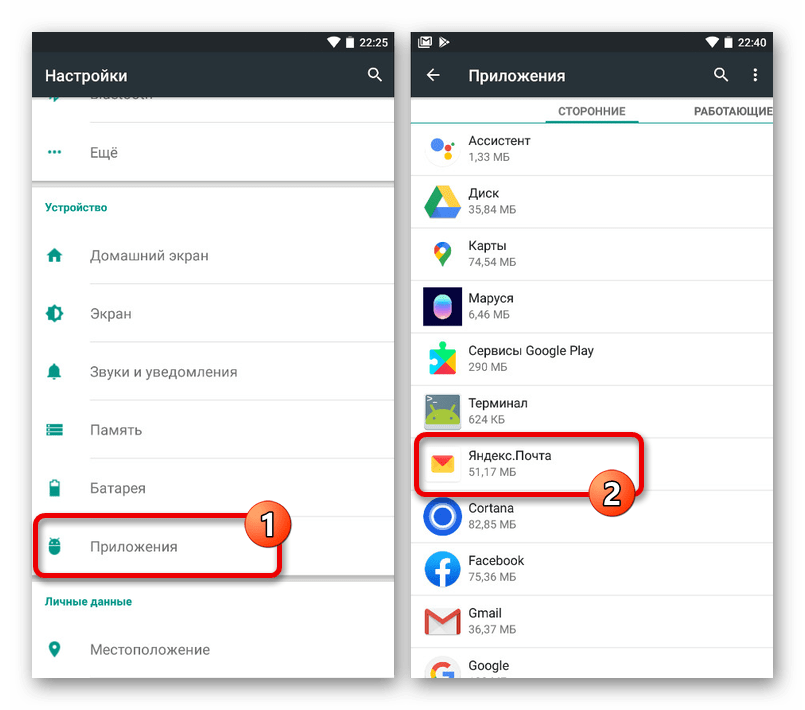Open Звуки и уведомления settings
Viewport: 805px width, 710px height.
pos(163,371)
